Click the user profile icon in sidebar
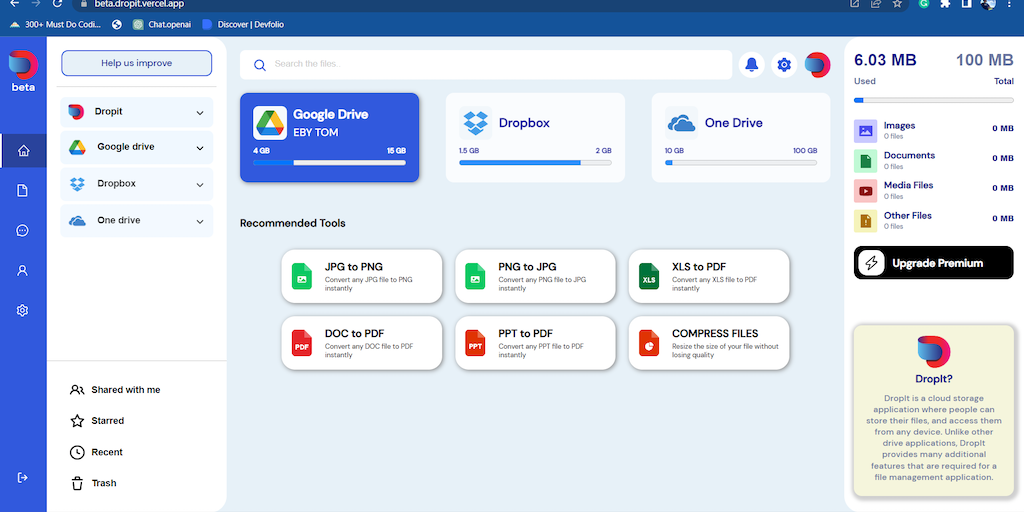 click(x=23, y=271)
